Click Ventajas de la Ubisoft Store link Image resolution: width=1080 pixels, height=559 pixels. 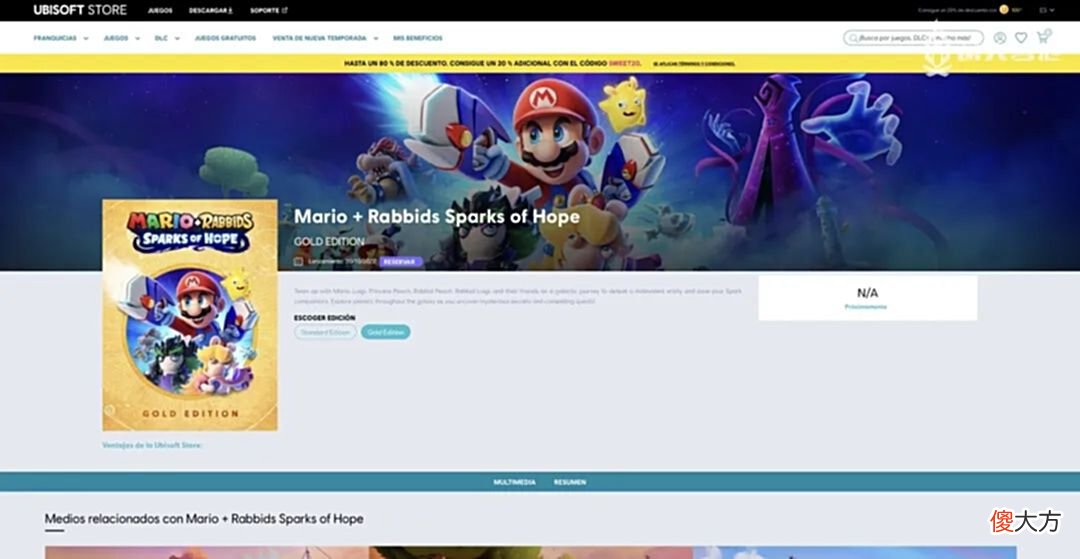tap(152, 445)
